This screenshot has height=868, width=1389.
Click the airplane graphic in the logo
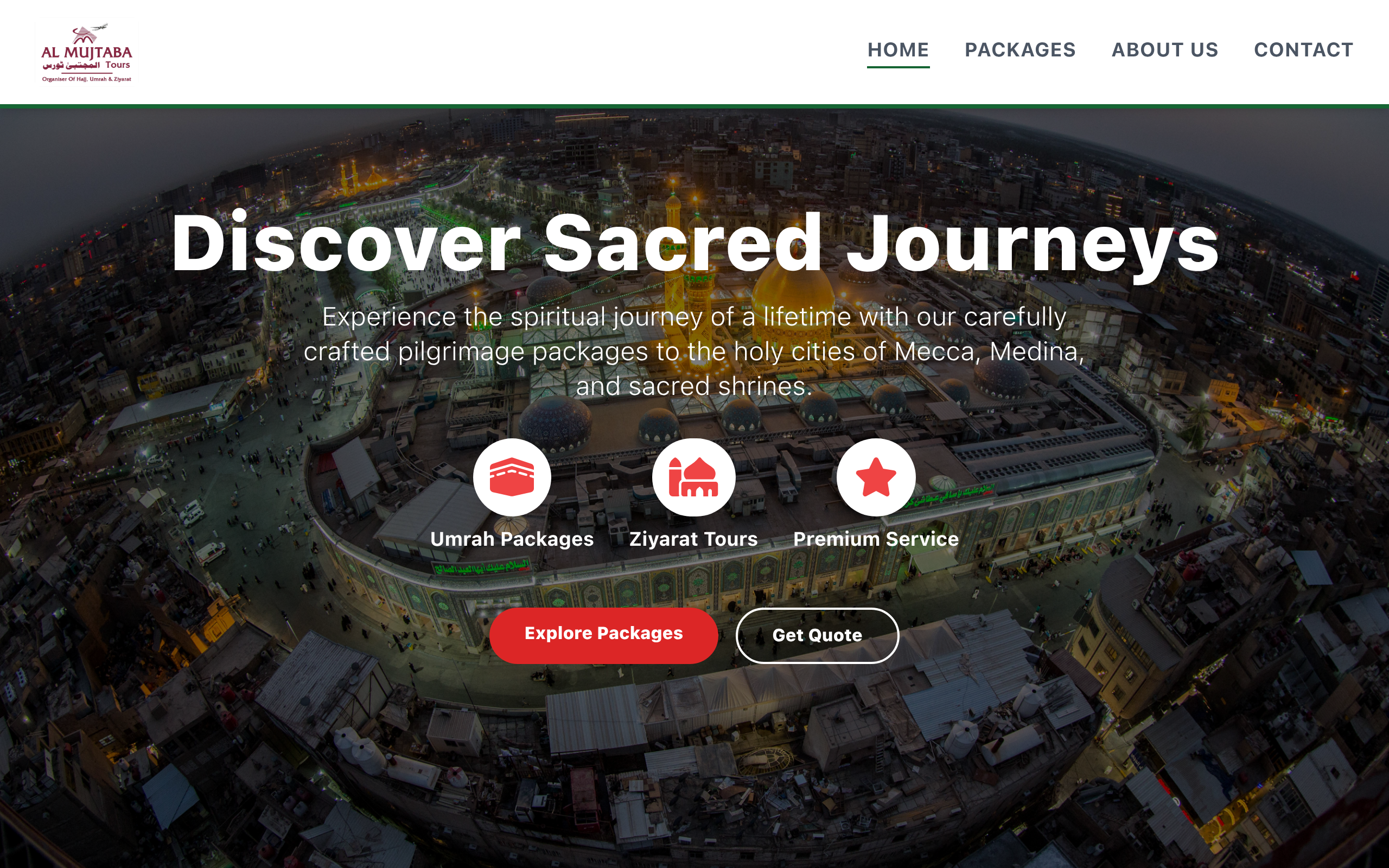point(100,27)
